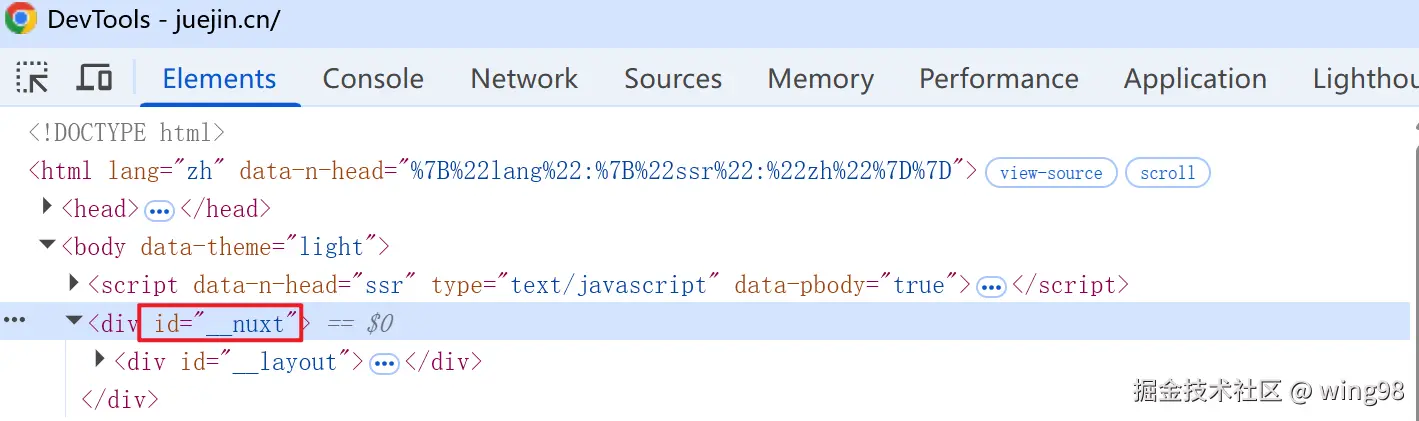Select the closing div tag line

click(x=119, y=399)
